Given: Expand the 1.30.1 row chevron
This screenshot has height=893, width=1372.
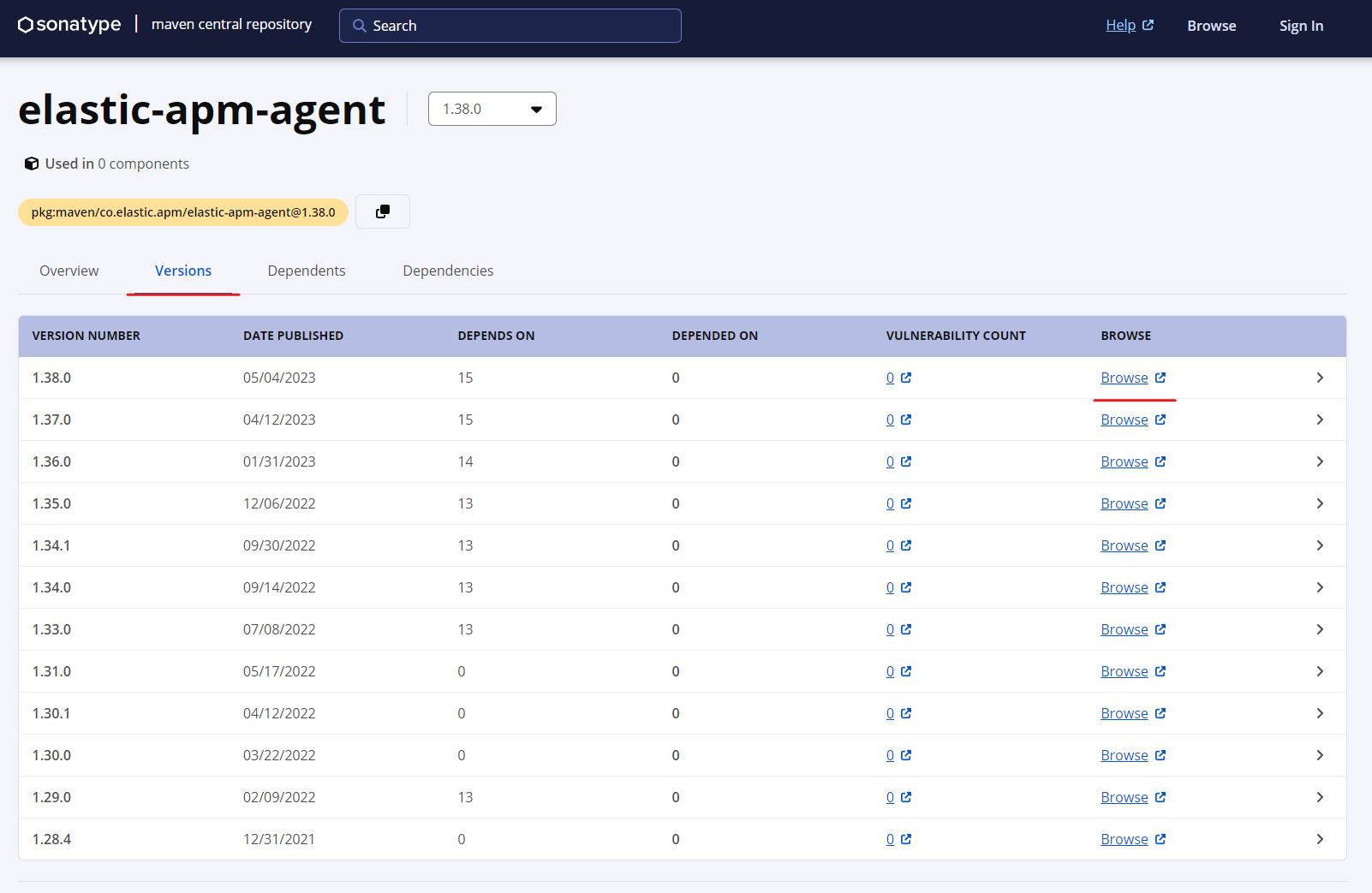Looking at the screenshot, I should coord(1320,713).
